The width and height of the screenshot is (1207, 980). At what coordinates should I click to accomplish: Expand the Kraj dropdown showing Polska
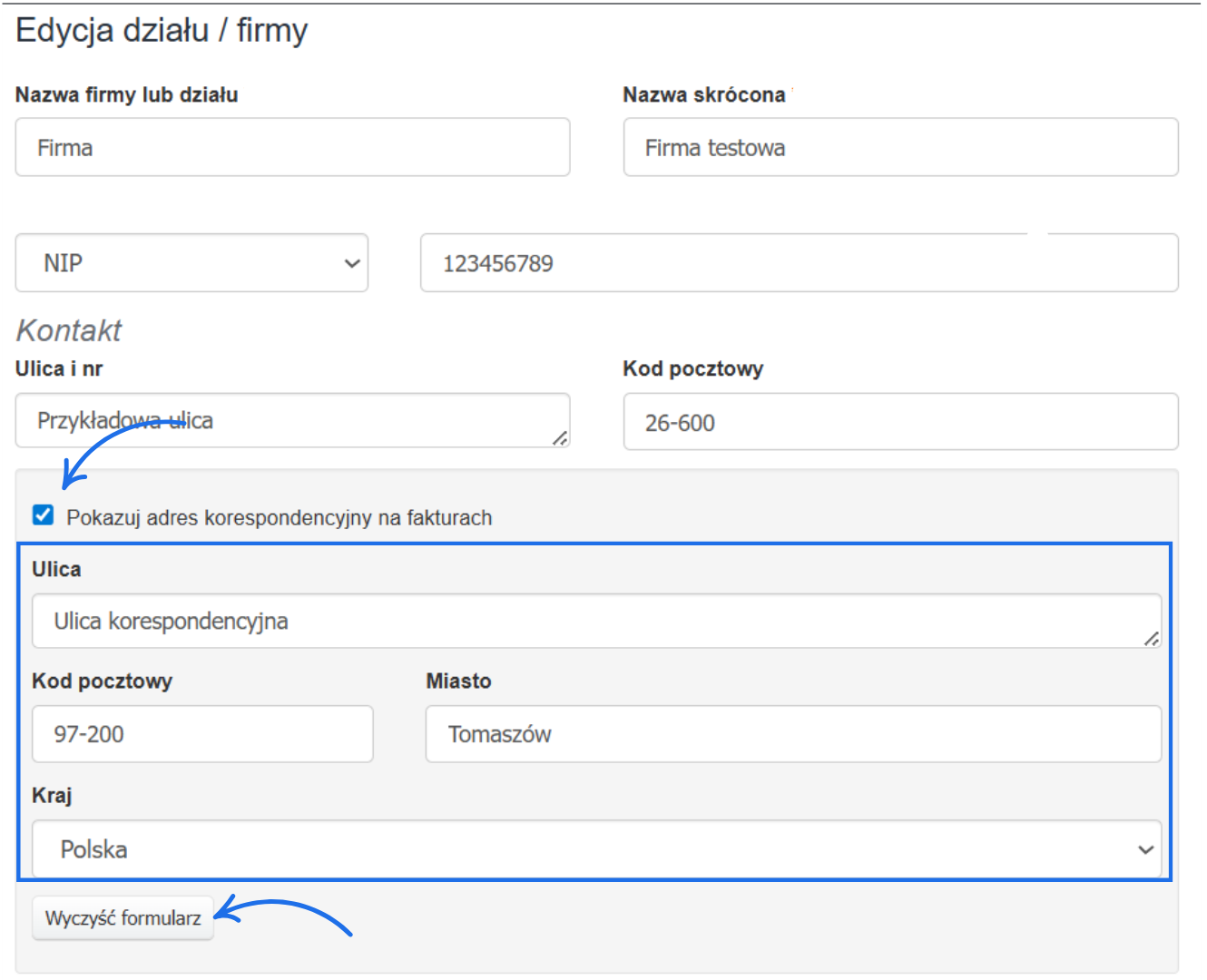(596, 849)
